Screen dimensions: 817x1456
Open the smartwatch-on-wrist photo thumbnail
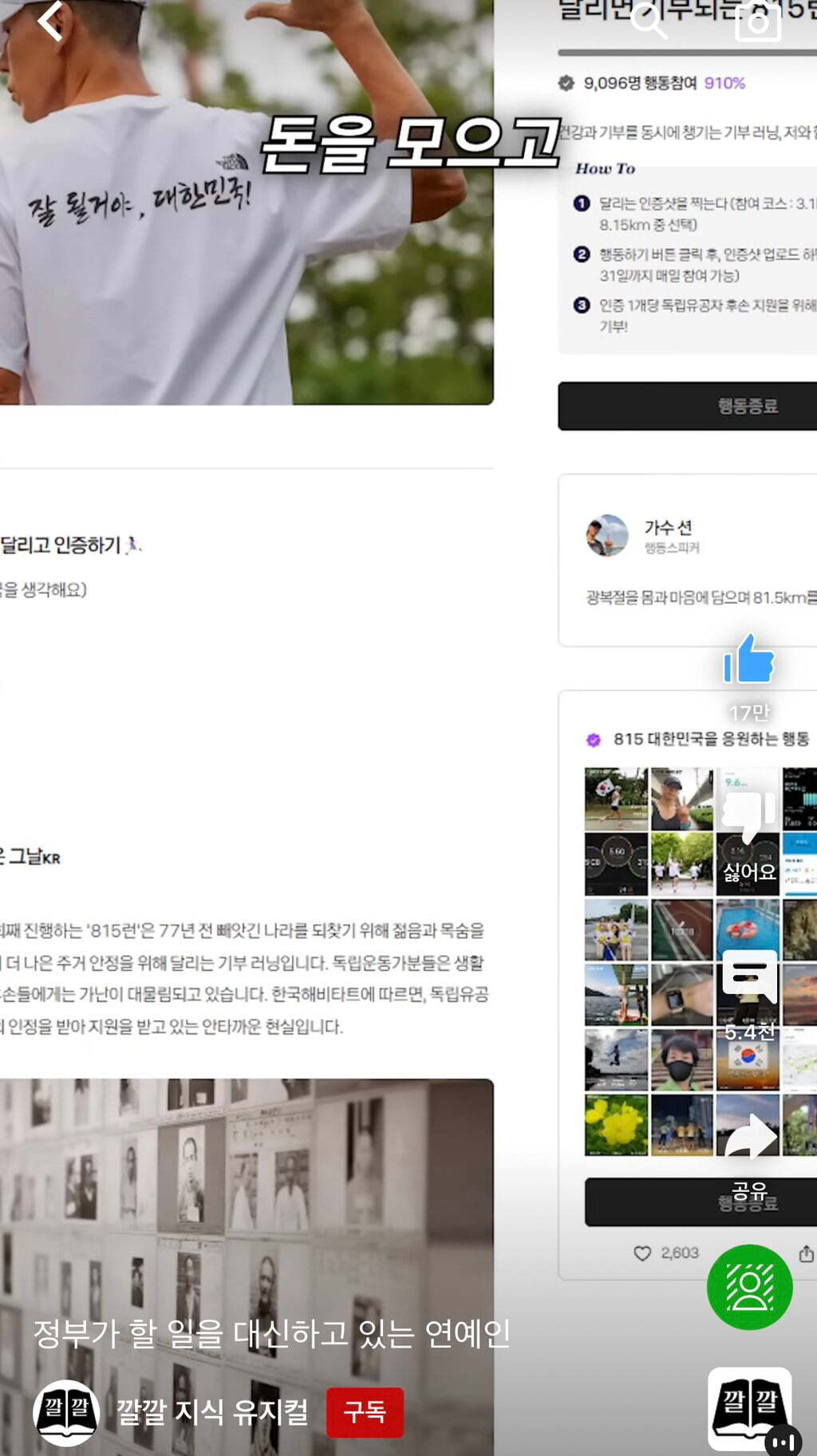(681, 995)
